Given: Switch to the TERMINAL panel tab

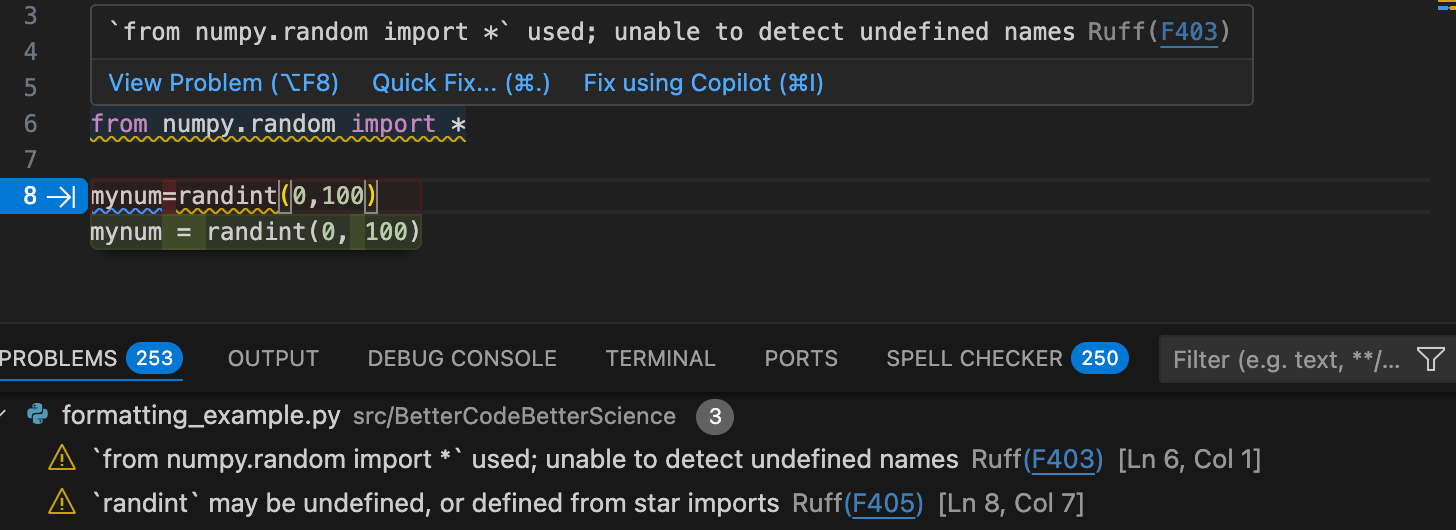Looking at the screenshot, I should pos(660,359).
